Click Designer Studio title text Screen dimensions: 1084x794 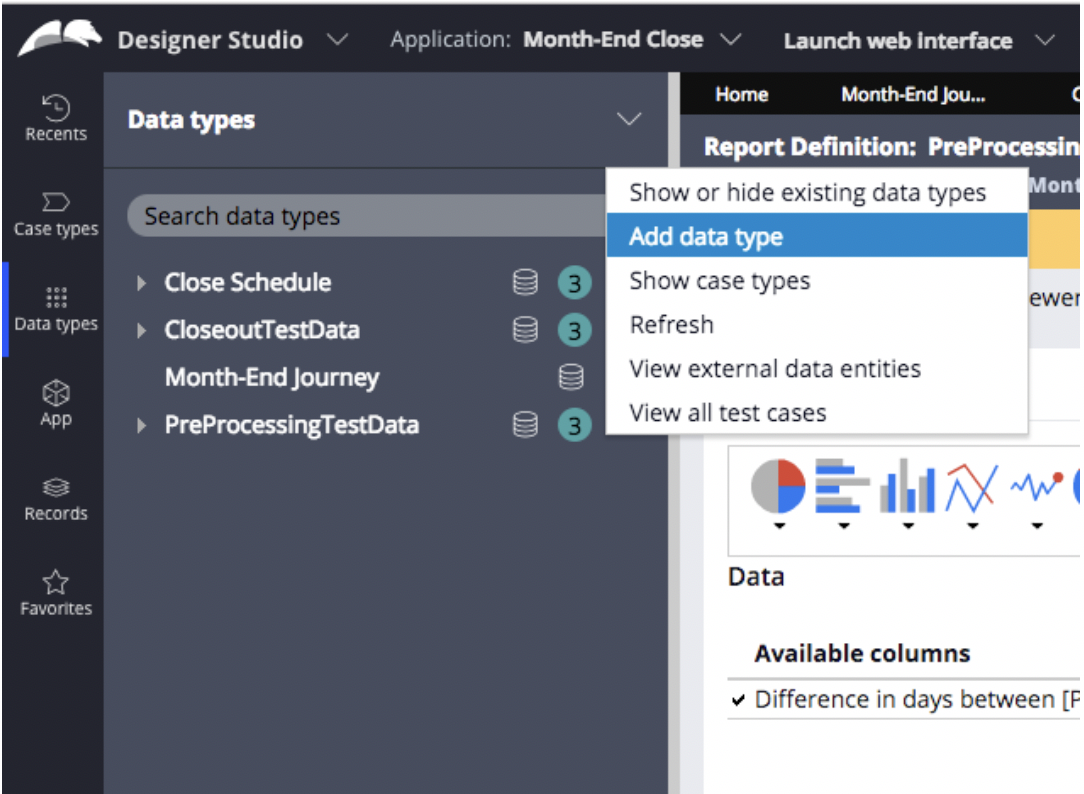(x=210, y=40)
